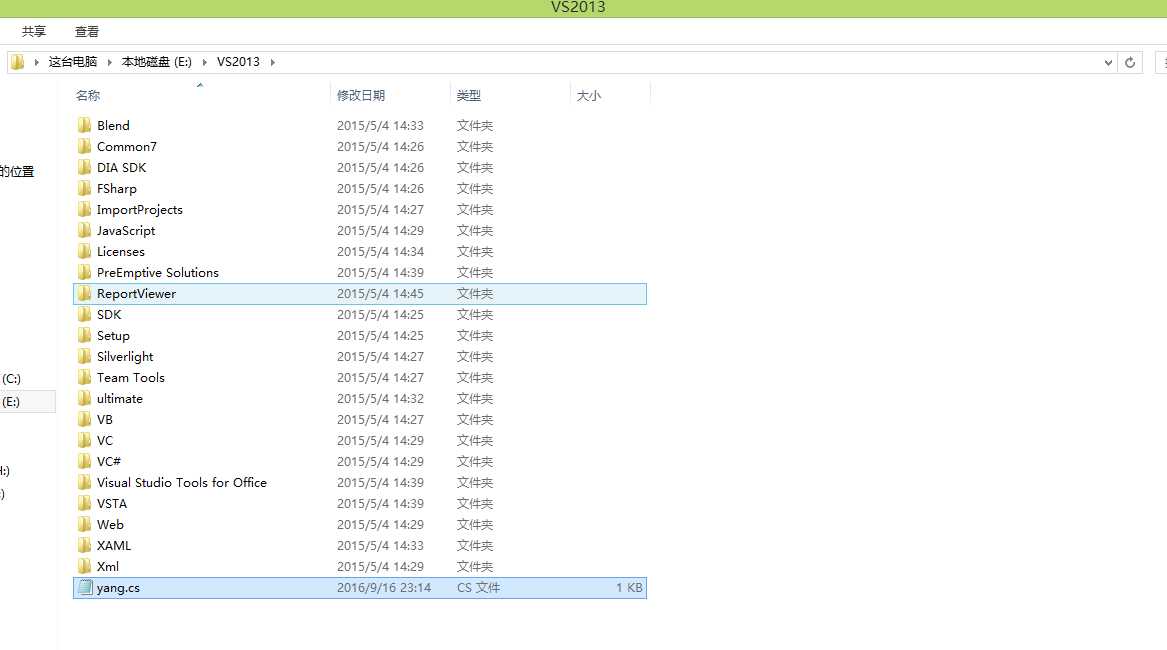Click the Common7 folder name
The width and height of the screenshot is (1167, 650).
pos(127,147)
